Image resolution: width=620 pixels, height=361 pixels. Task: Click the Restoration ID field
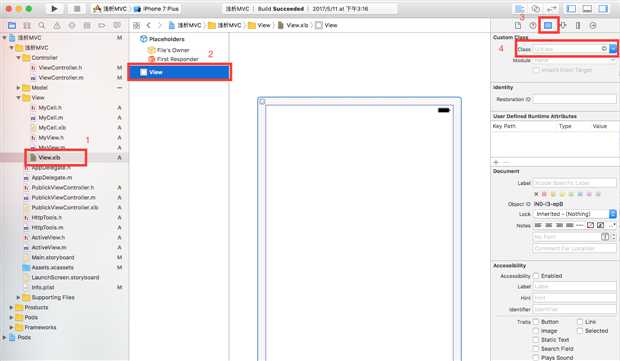coord(575,99)
